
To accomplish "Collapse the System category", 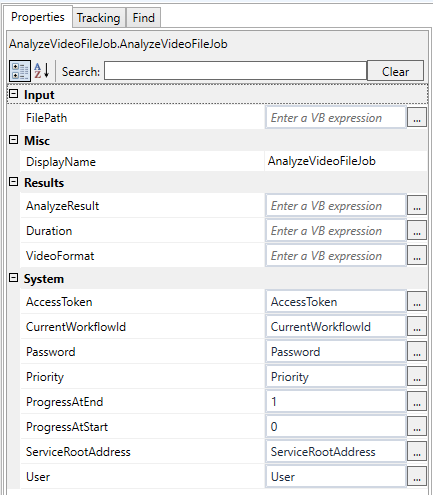I will 13,278.
